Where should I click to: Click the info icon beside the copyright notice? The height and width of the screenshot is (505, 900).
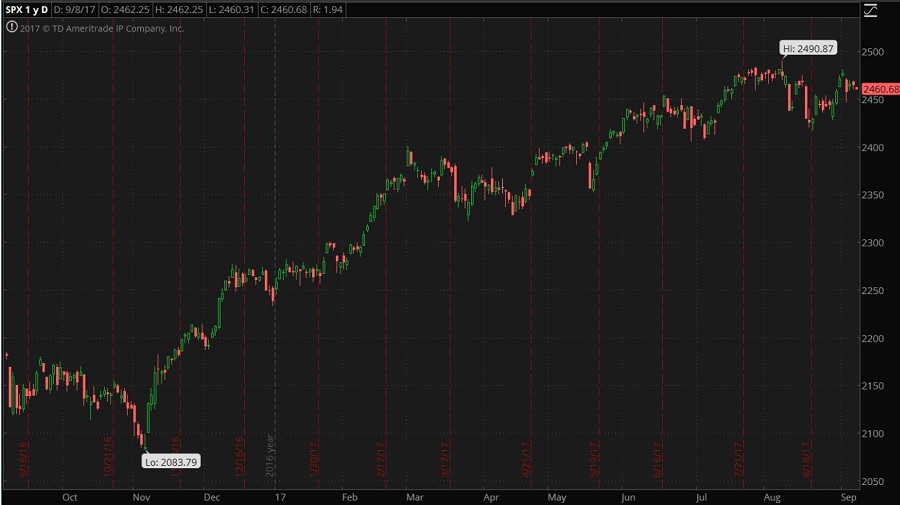10,29
